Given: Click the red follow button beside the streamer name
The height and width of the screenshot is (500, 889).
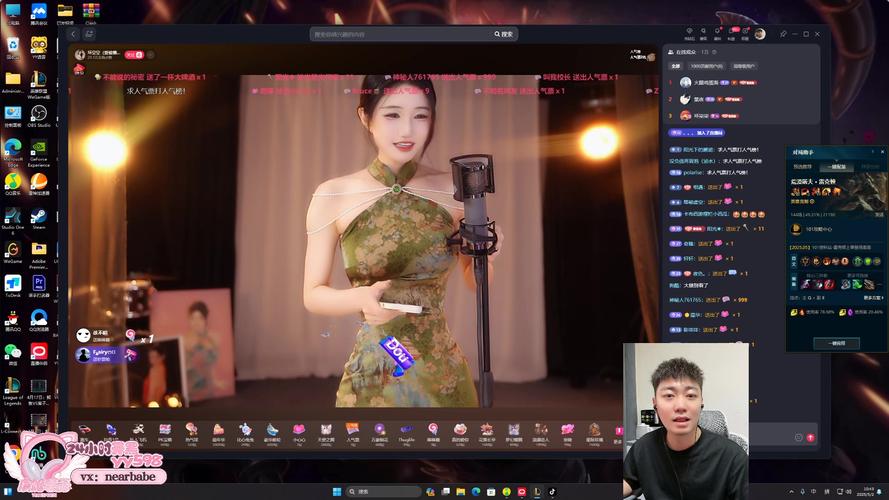Looking at the screenshot, I should tap(136, 54).
